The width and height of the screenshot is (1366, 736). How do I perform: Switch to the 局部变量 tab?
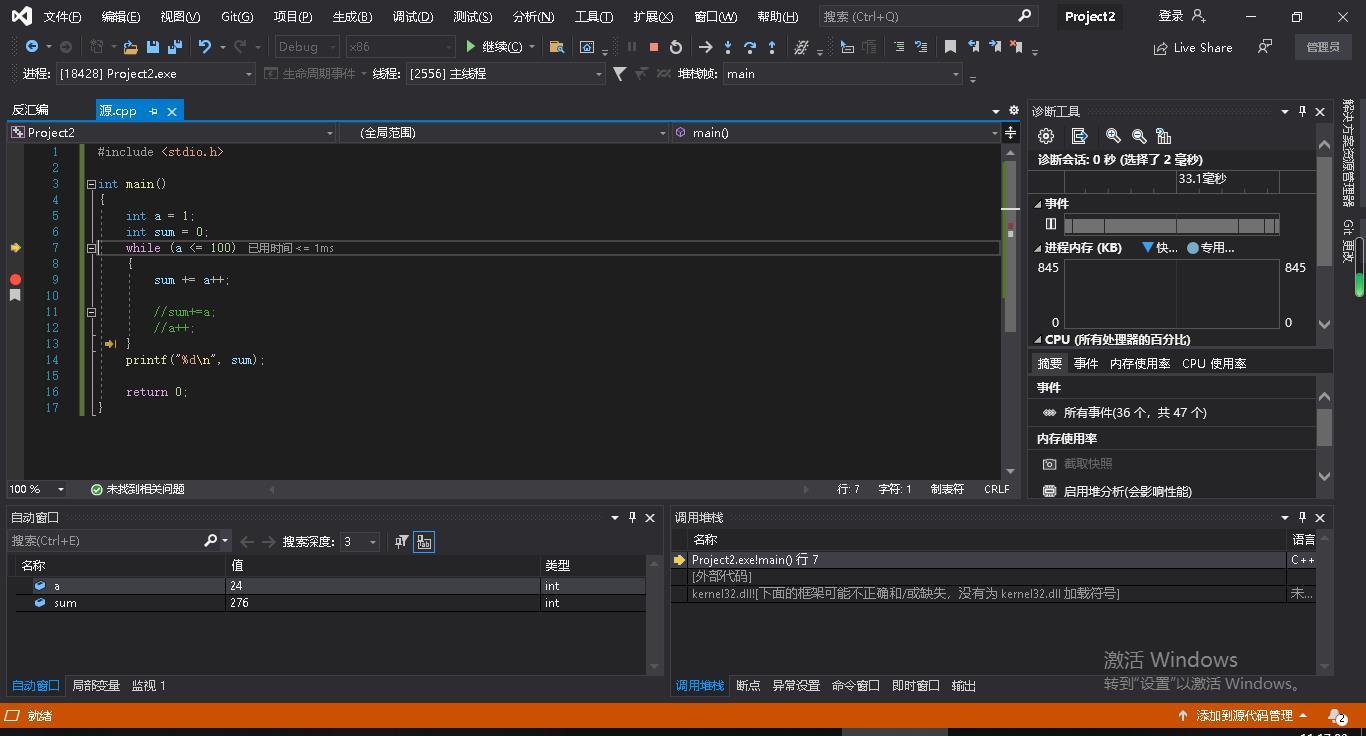(96, 686)
